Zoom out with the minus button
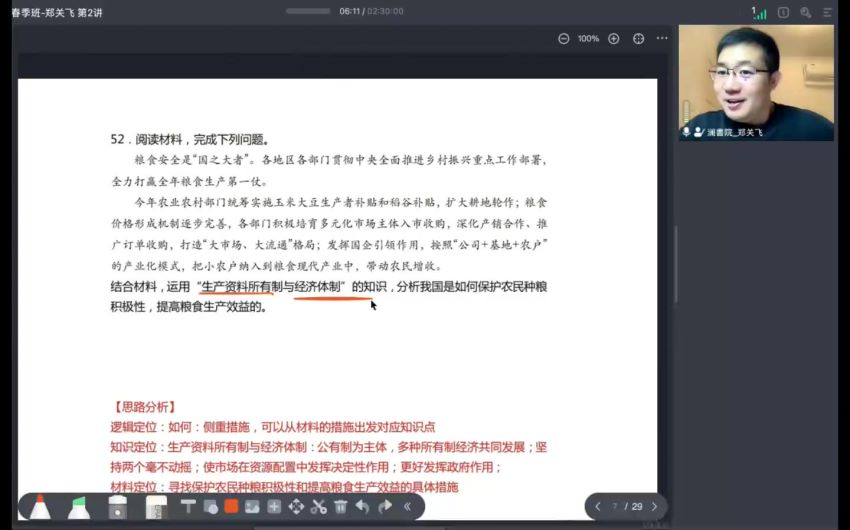Viewport: 850px width, 530px height. (x=563, y=39)
